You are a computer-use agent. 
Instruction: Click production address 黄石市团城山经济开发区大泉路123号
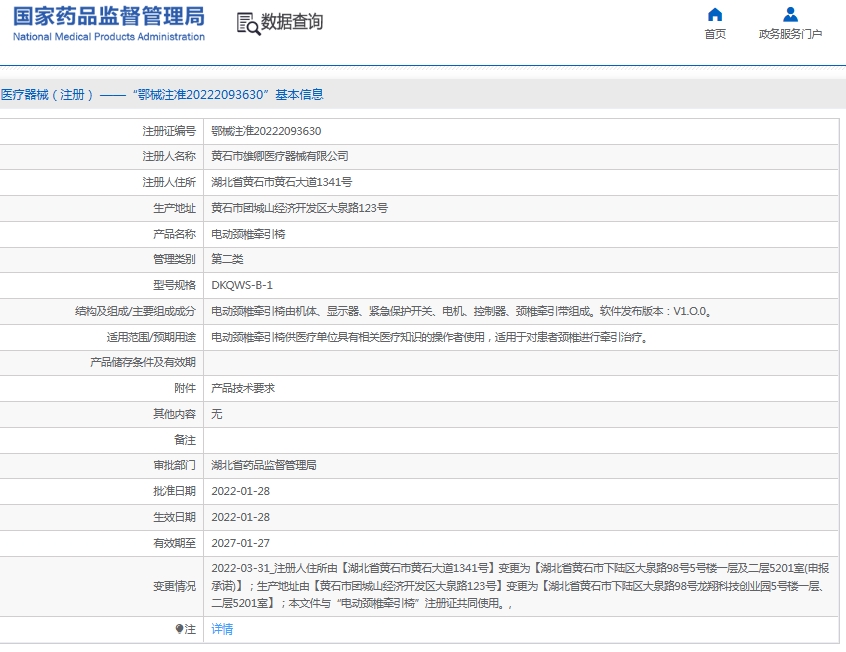[299, 208]
